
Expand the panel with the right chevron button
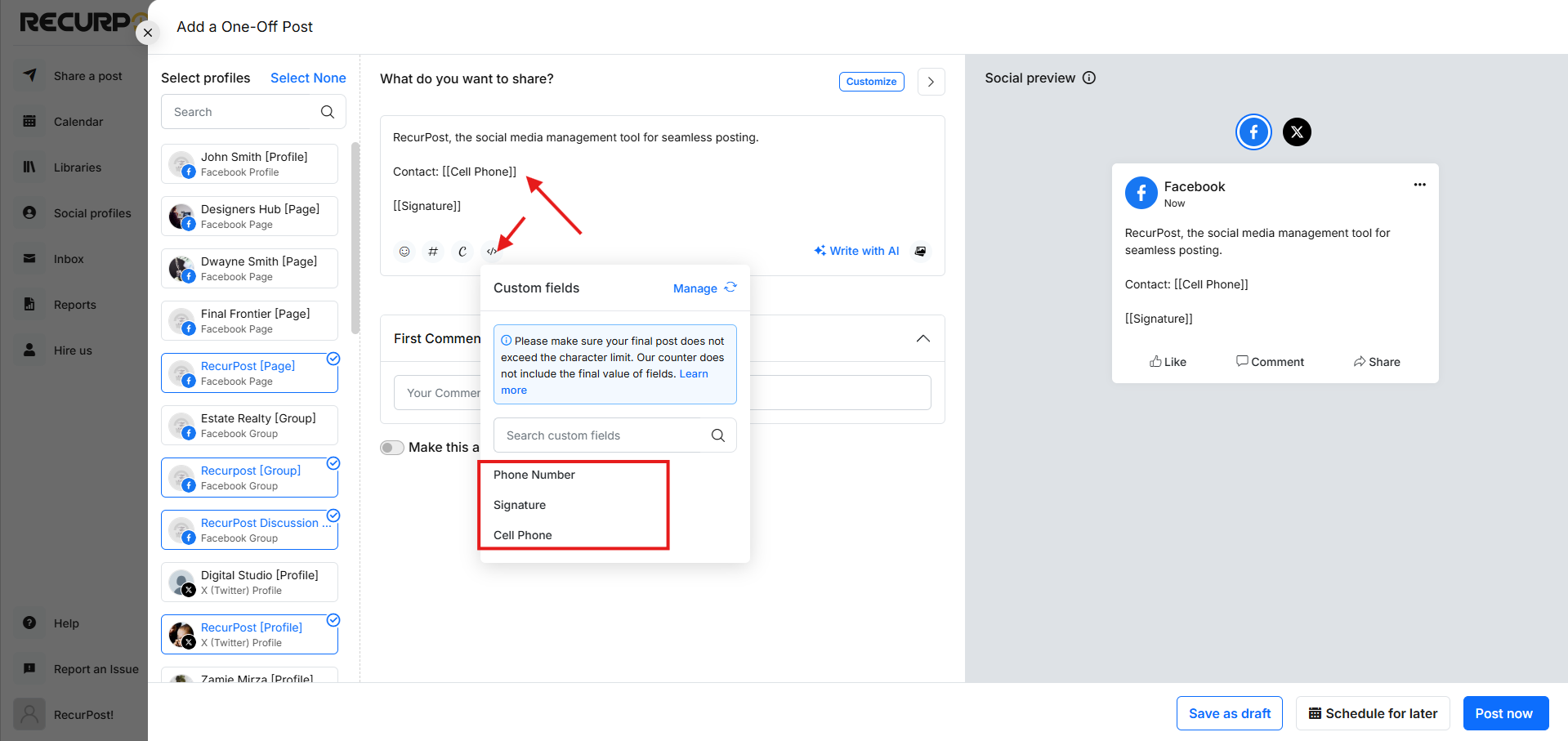coord(931,82)
